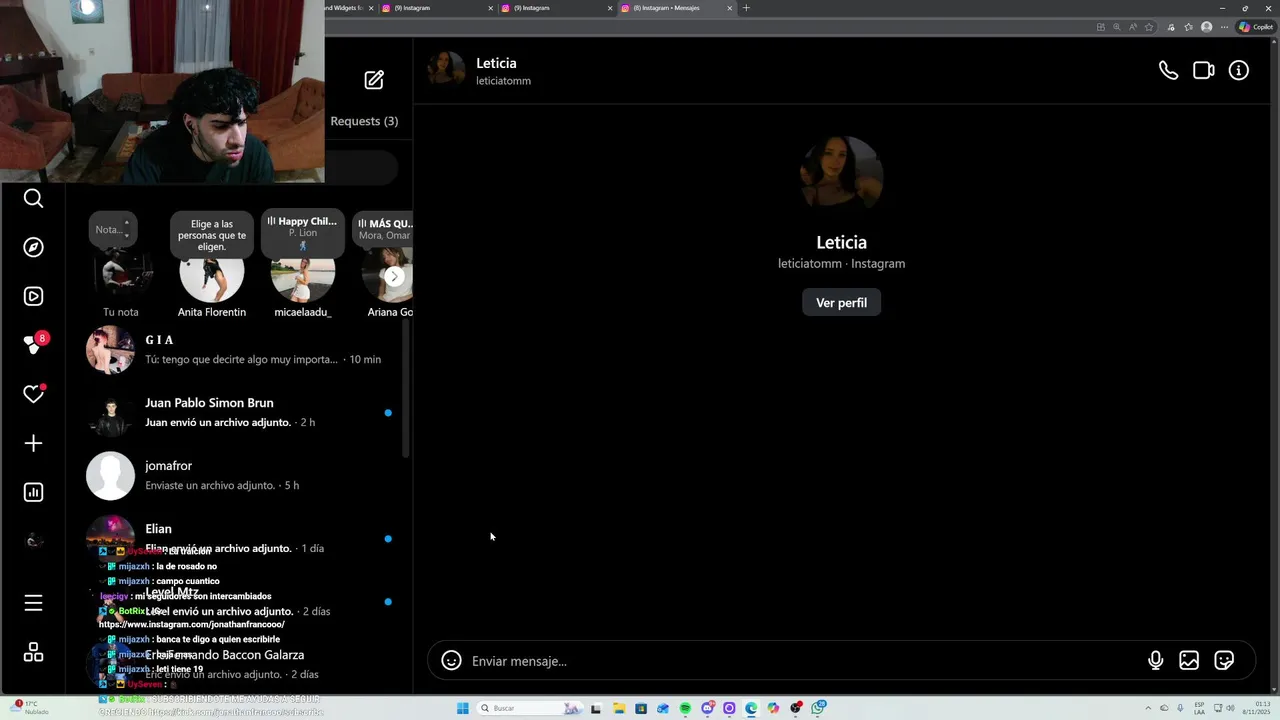The height and width of the screenshot is (720, 1280).
Task: Open chat with Fernando Baccon Galarza
Action: (240, 664)
